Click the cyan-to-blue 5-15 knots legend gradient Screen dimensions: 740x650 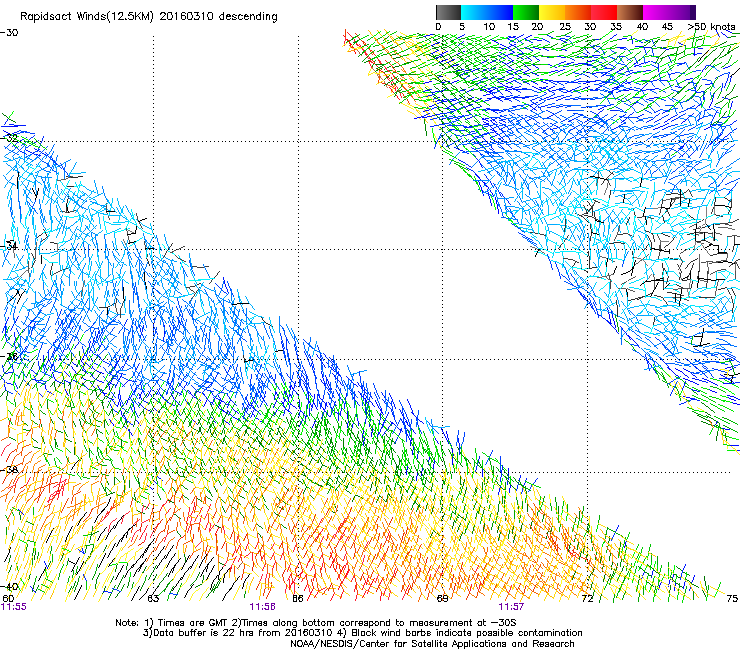point(486,12)
